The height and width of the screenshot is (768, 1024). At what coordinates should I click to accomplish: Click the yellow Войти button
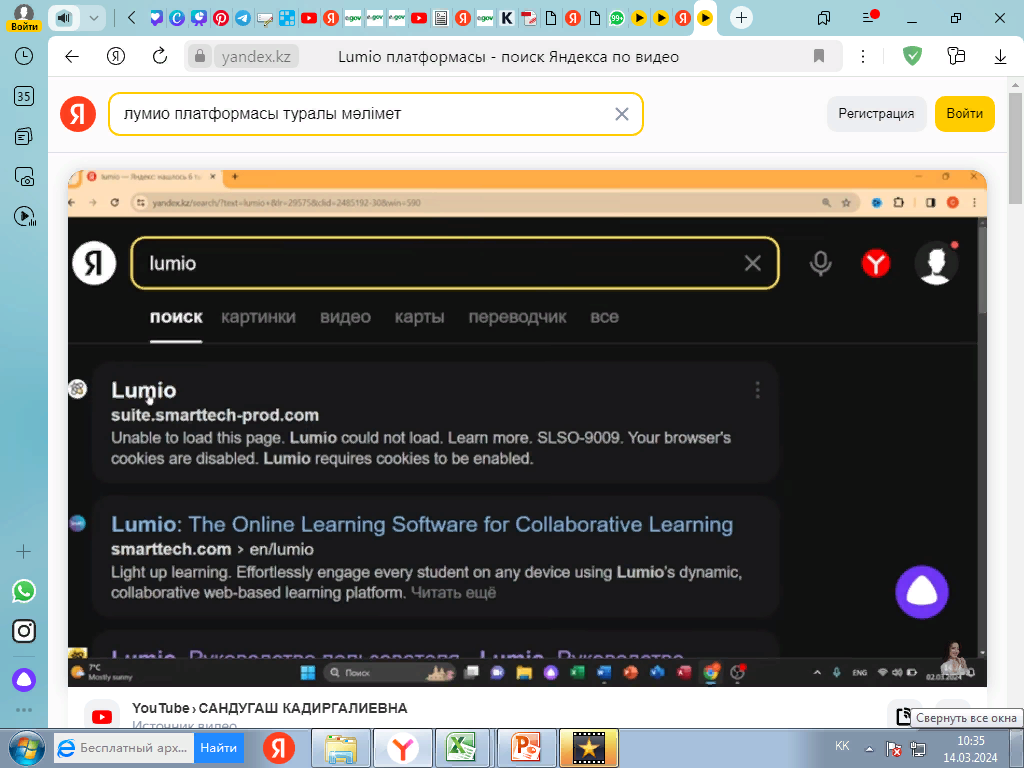[x=965, y=114]
